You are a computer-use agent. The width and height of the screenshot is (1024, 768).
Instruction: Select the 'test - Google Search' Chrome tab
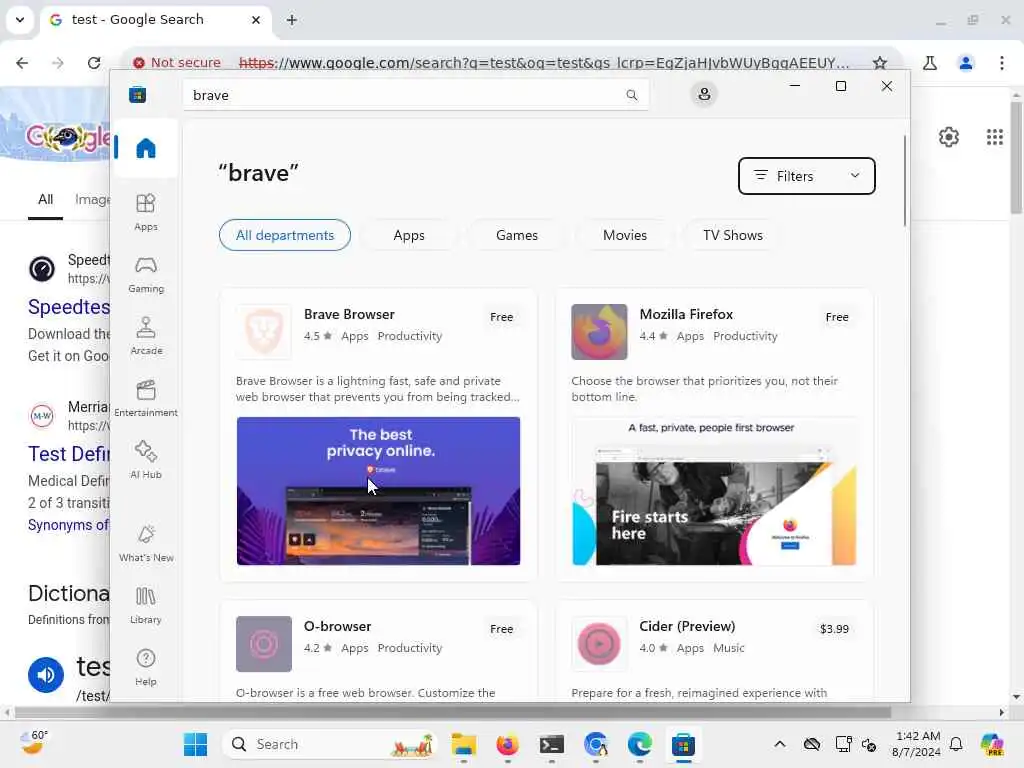155,20
